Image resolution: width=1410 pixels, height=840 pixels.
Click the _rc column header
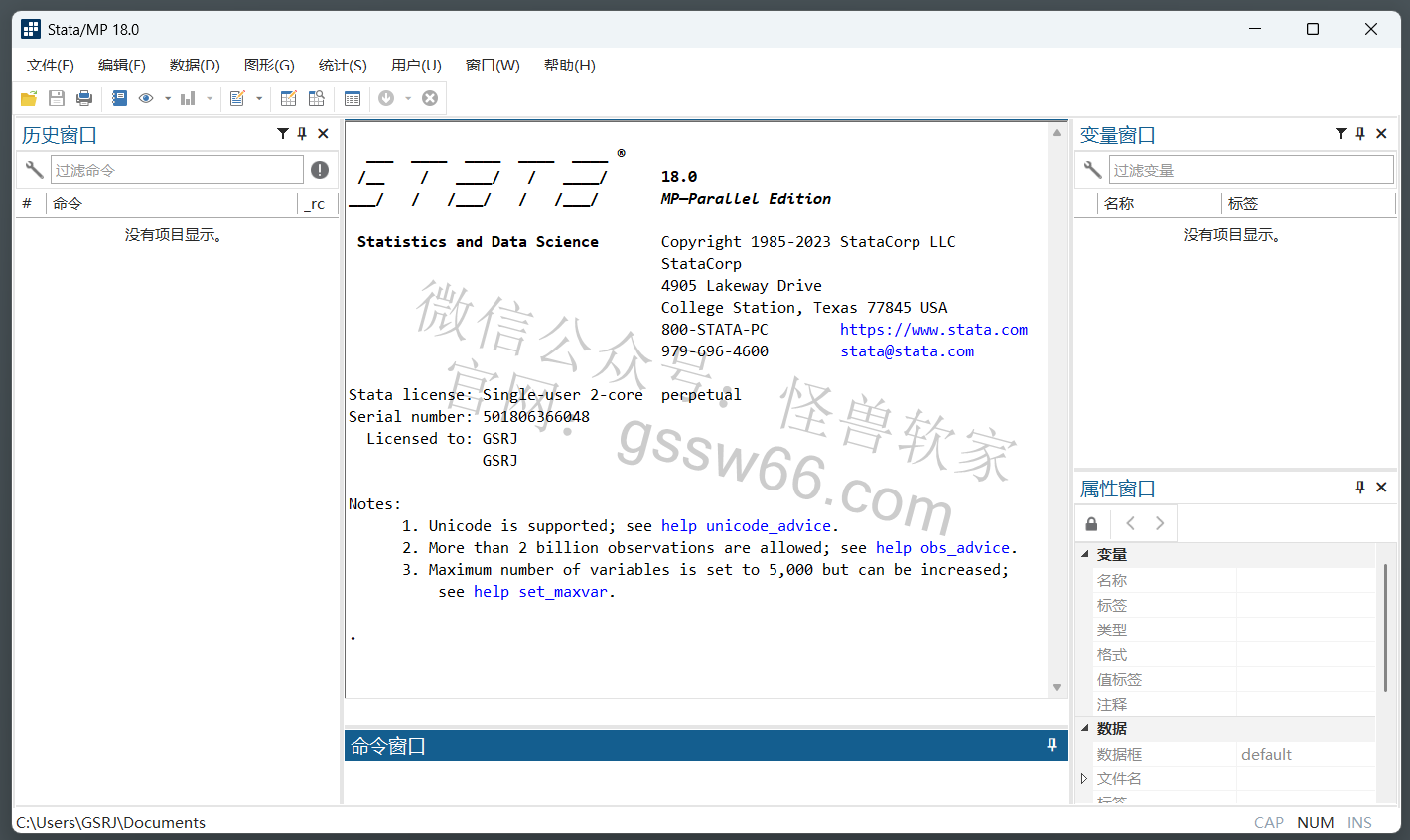click(x=317, y=204)
